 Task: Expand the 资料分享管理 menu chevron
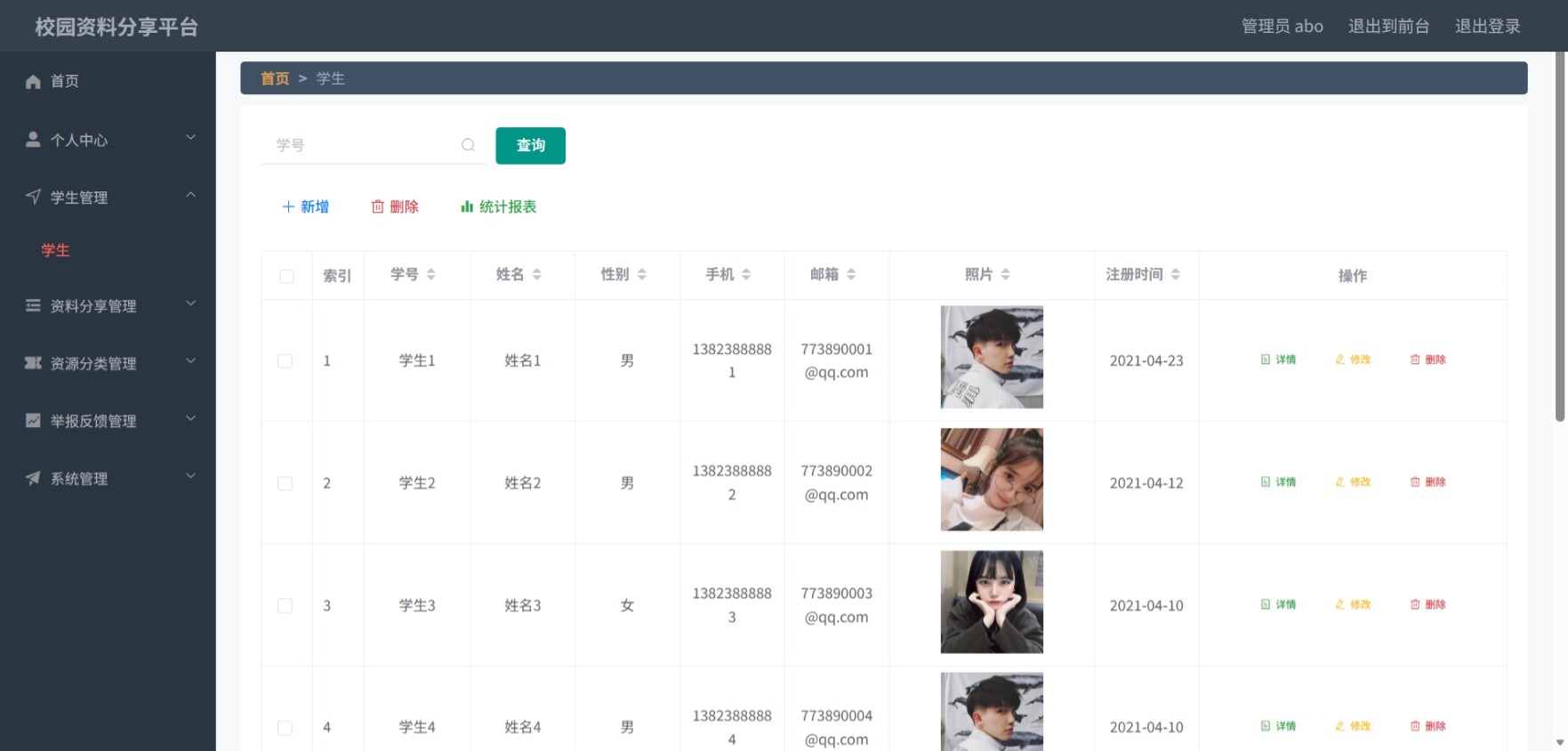[x=190, y=303]
